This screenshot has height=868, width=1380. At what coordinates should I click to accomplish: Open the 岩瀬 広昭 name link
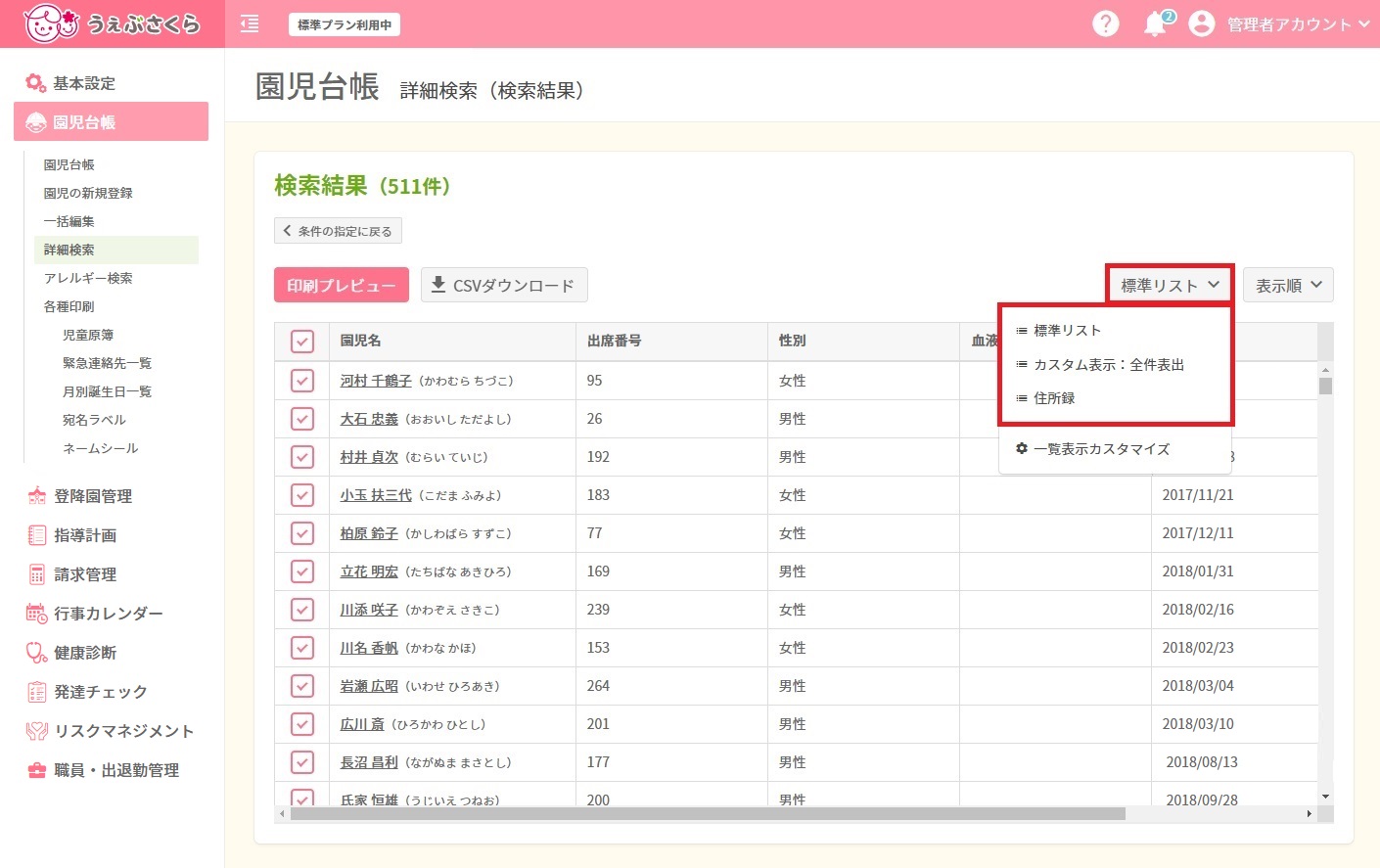(369, 686)
